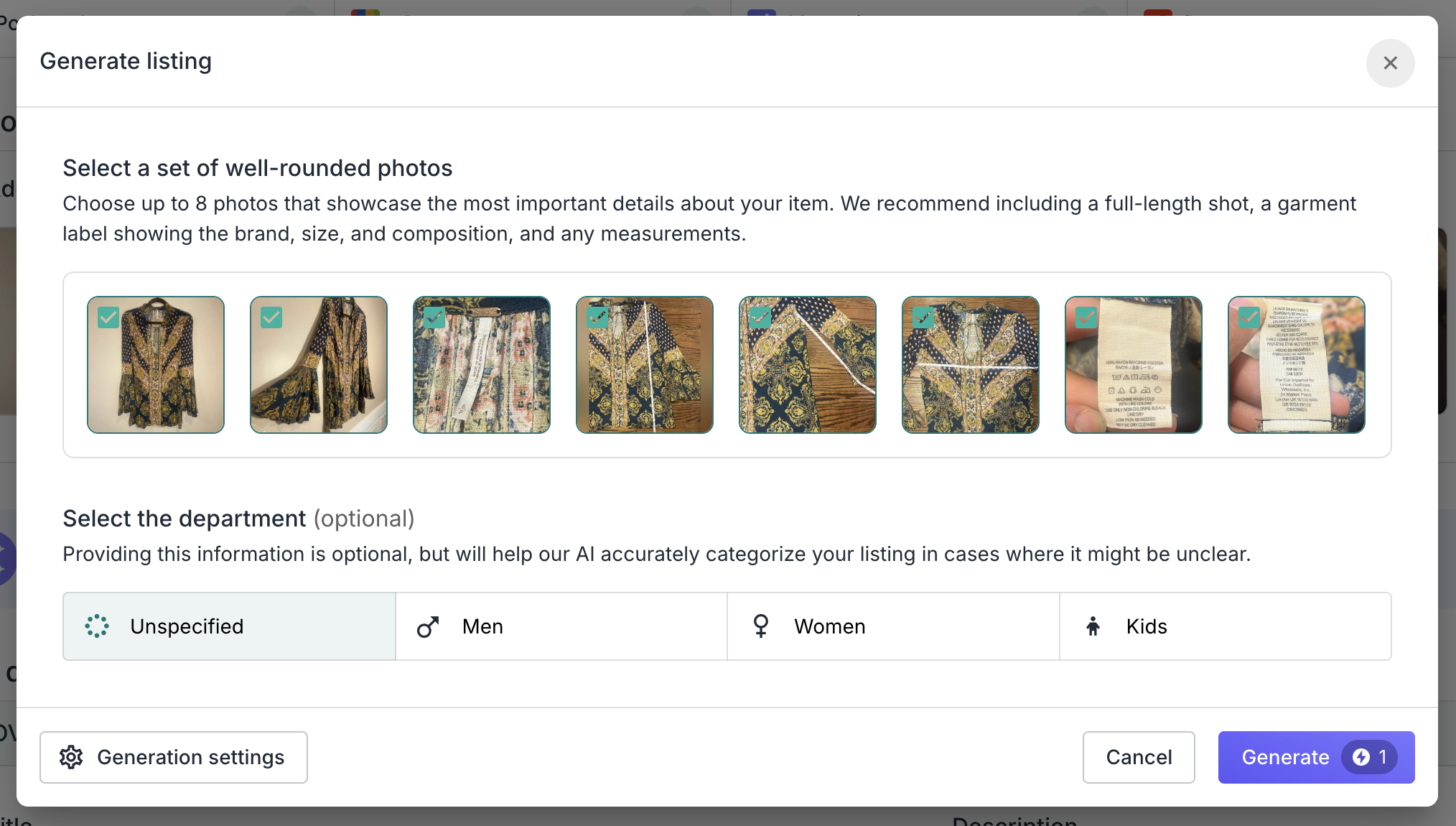Click the gear icon in Generation settings
The width and height of the screenshot is (1456, 826).
pos(71,757)
